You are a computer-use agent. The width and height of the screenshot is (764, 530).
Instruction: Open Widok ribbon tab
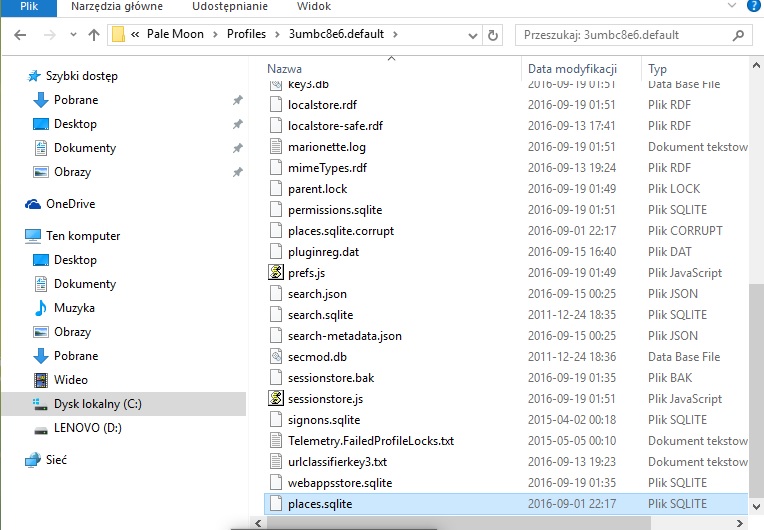[314, 7]
